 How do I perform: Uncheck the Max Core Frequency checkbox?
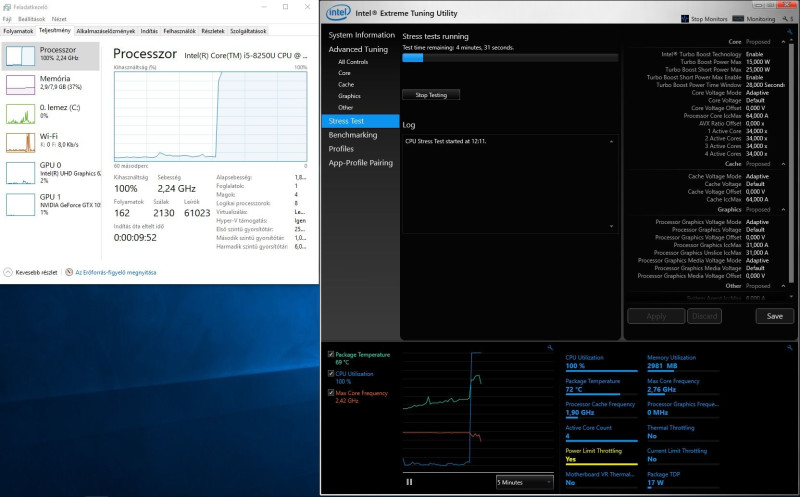(x=331, y=393)
